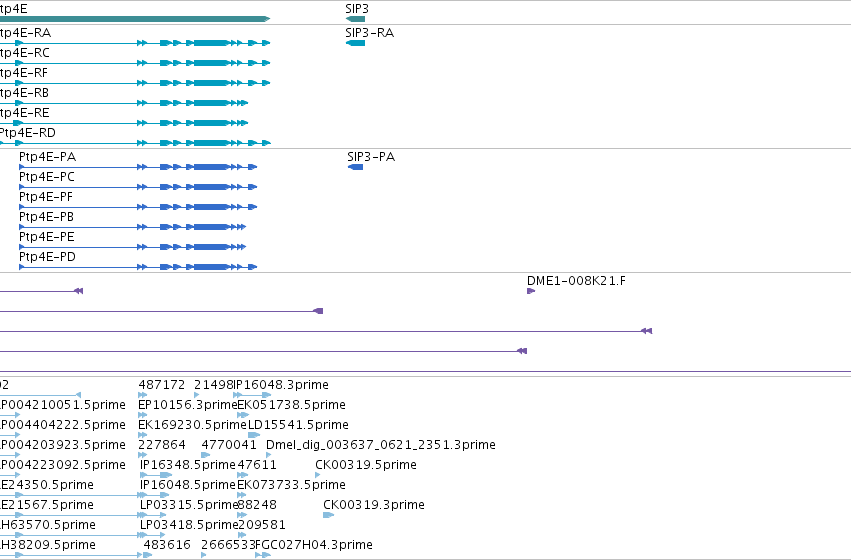Select the P004223092.5prime EST label
Image resolution: width=851 pixels, height=560 pixels.
62,465
